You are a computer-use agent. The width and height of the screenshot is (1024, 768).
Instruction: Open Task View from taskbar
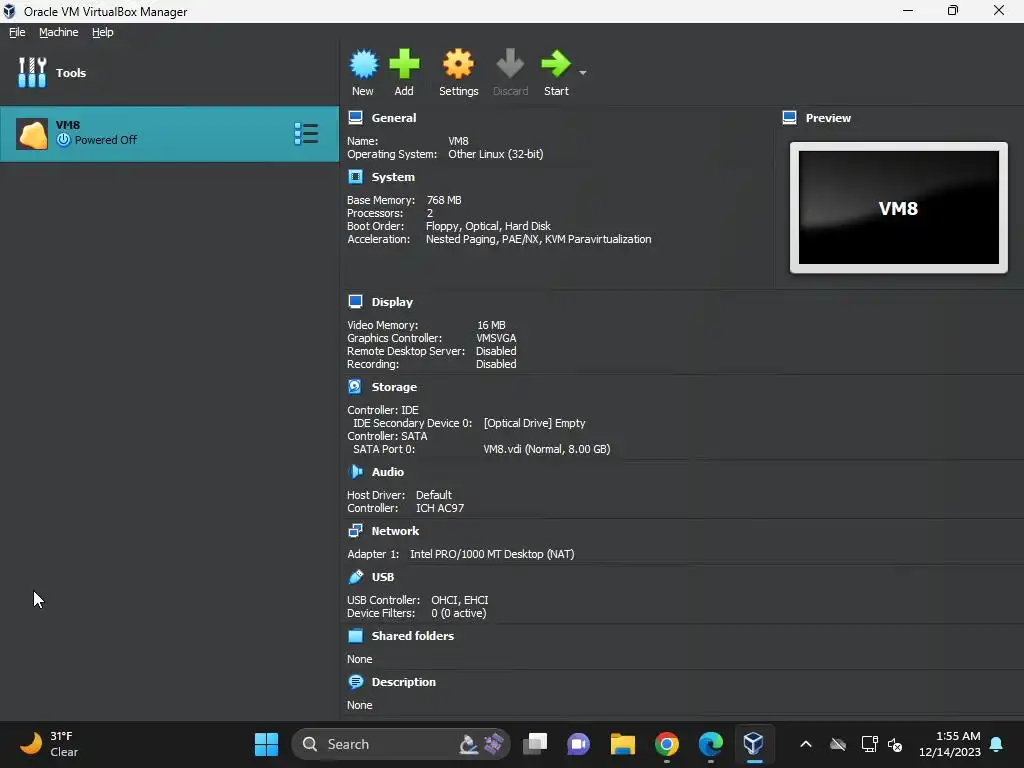[535, 744]
